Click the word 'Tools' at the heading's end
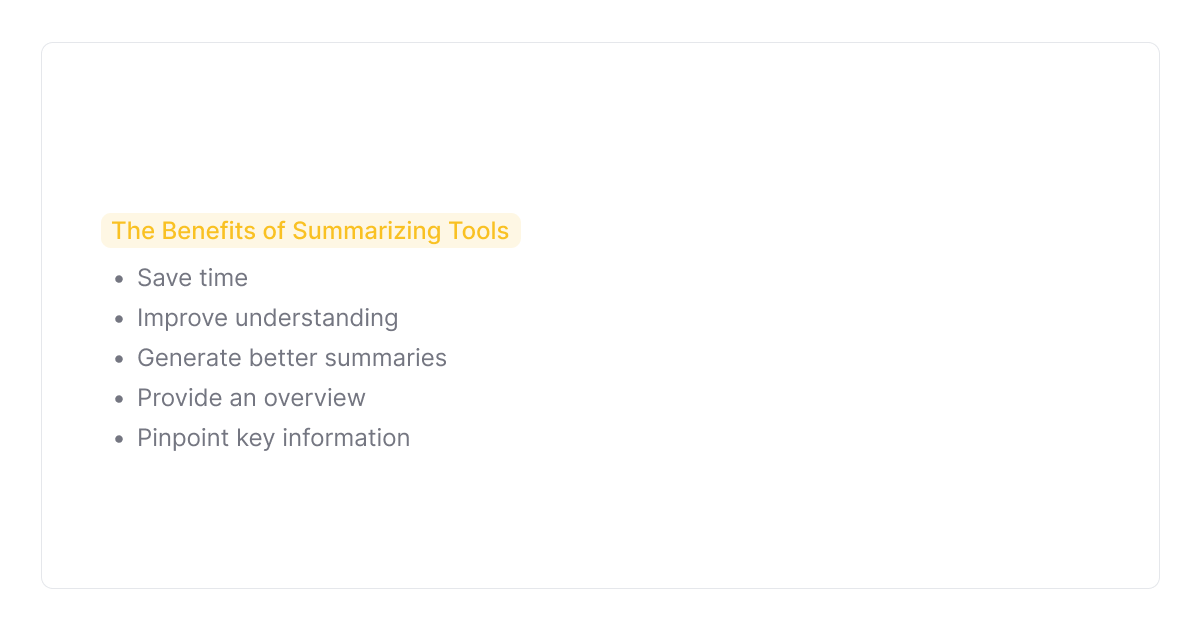 (x=479, y=231)
